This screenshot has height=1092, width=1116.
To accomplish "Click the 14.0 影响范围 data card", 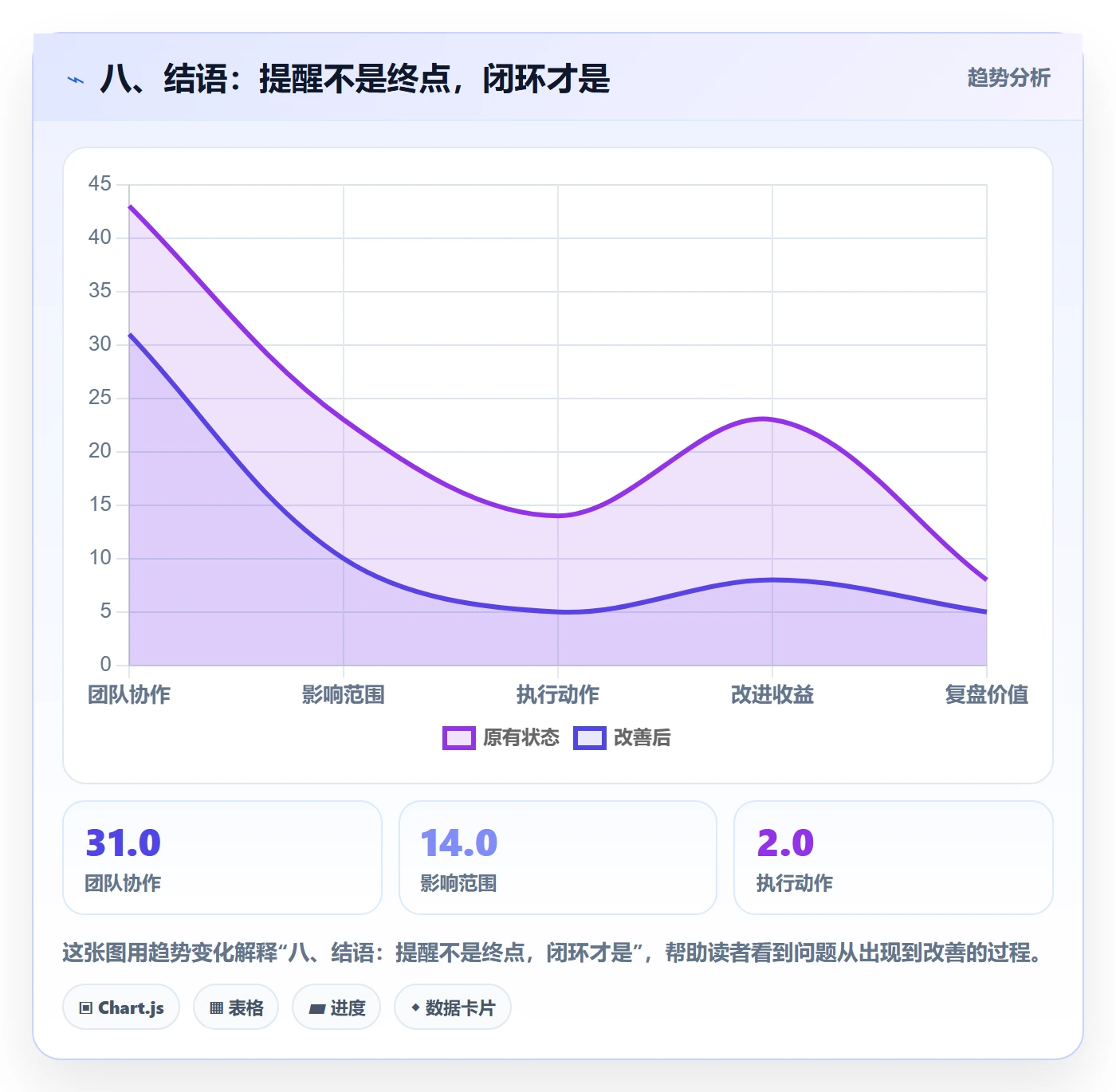I will (558, 858).
